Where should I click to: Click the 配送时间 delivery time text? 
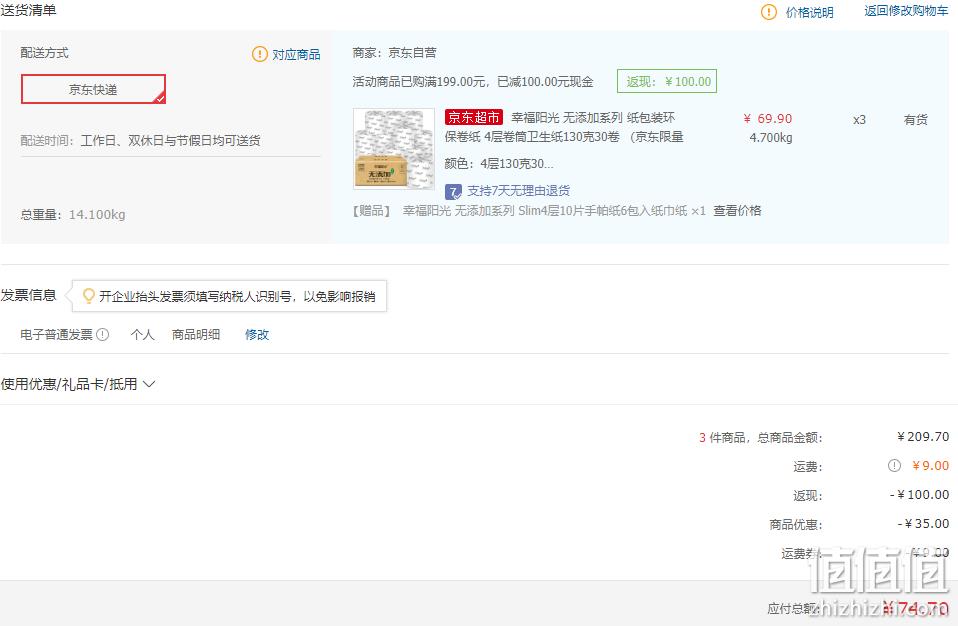[x=141, y=140]
